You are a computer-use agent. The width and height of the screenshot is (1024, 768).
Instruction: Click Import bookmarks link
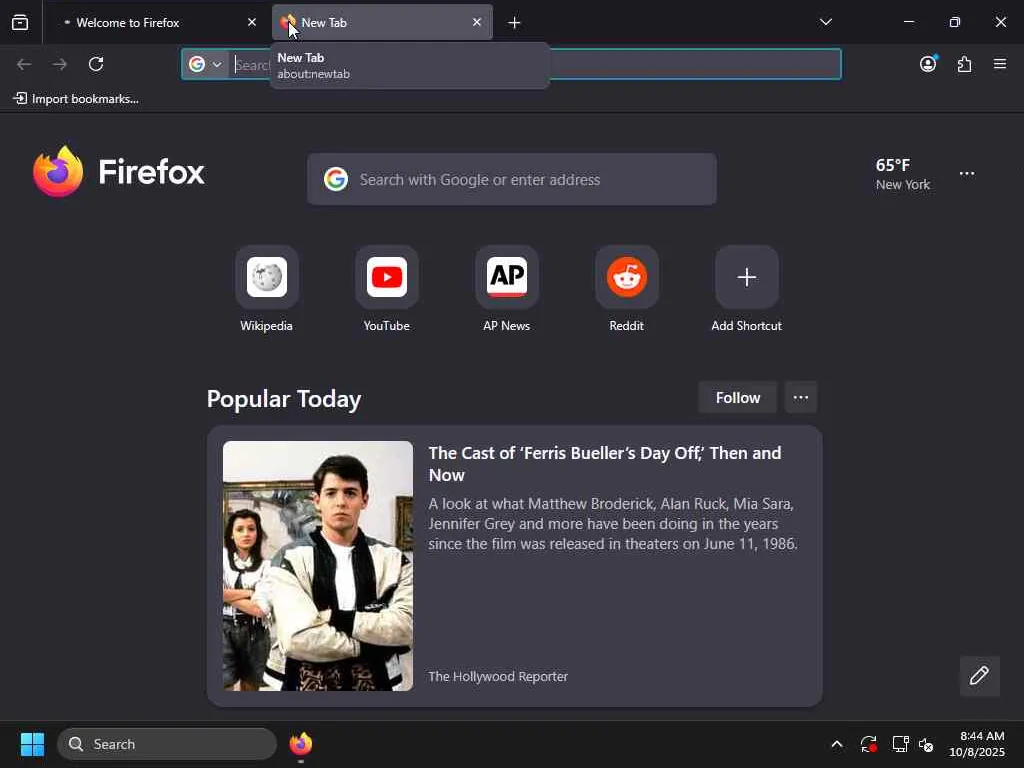click(76, 99)
